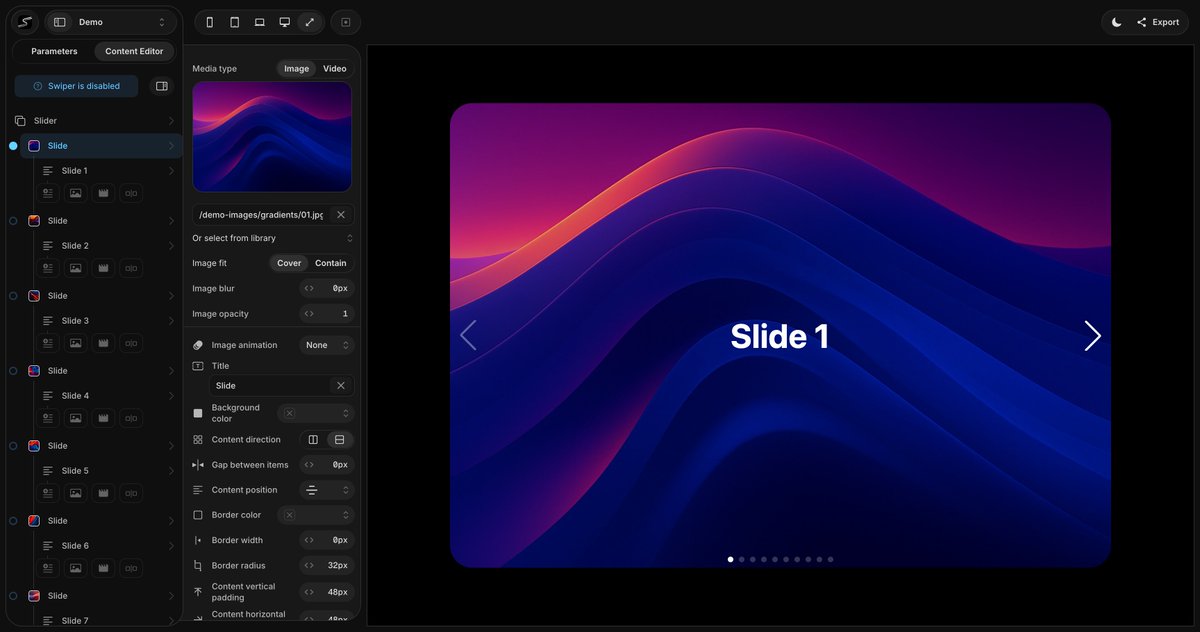Click the Swiper Studio logo icon

[27, 22]
